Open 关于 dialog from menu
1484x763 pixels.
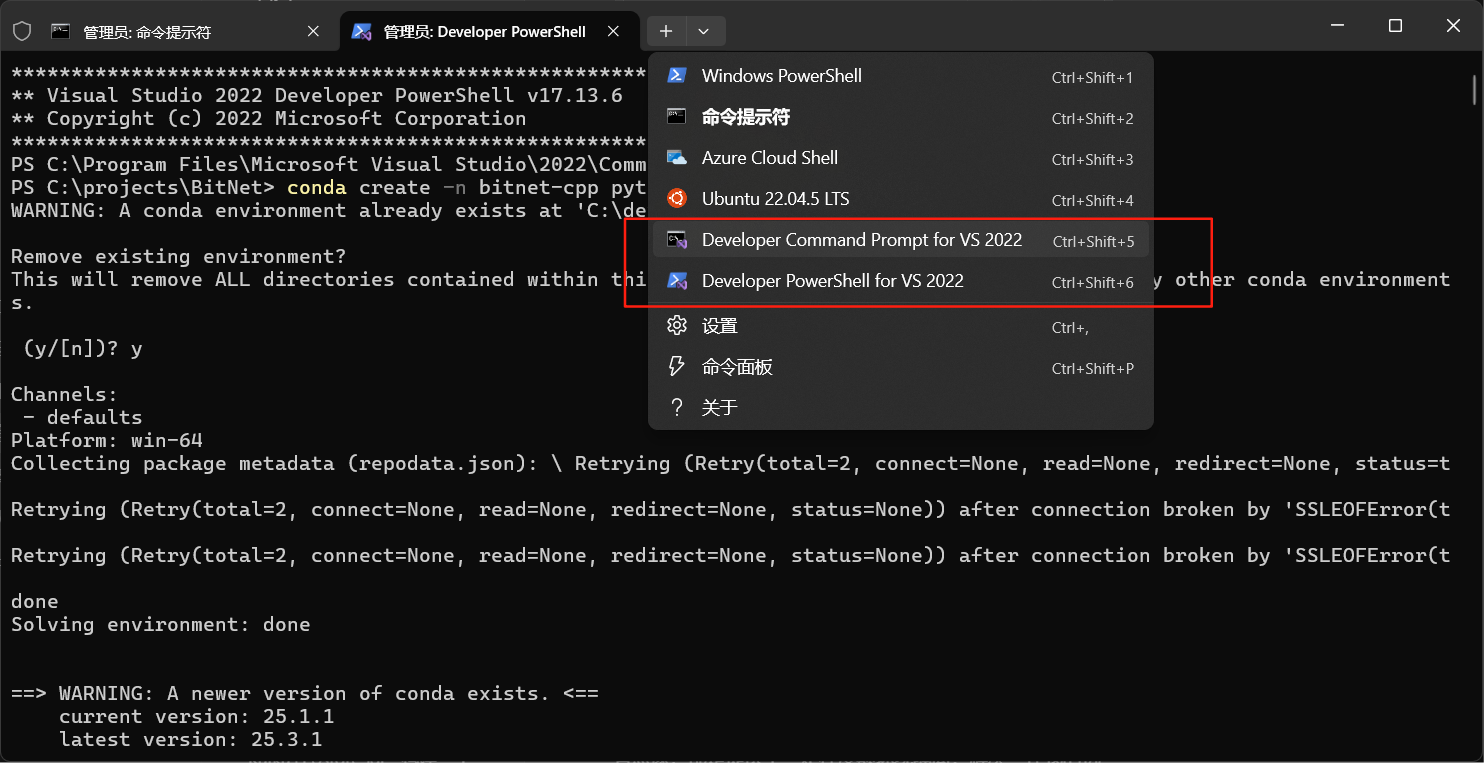[900, 407]
